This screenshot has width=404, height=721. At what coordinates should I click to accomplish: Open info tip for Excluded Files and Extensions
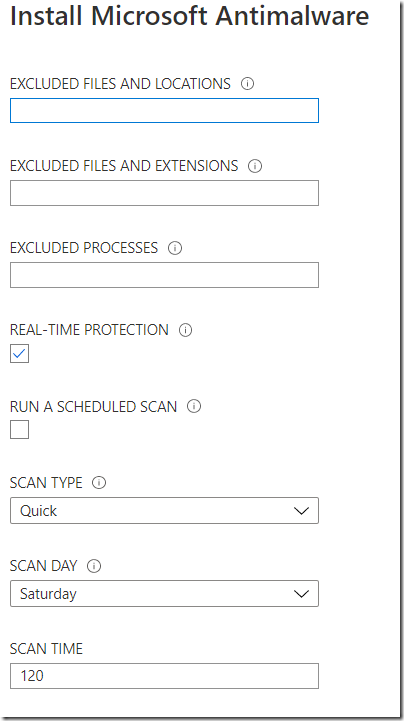point(255,166)
